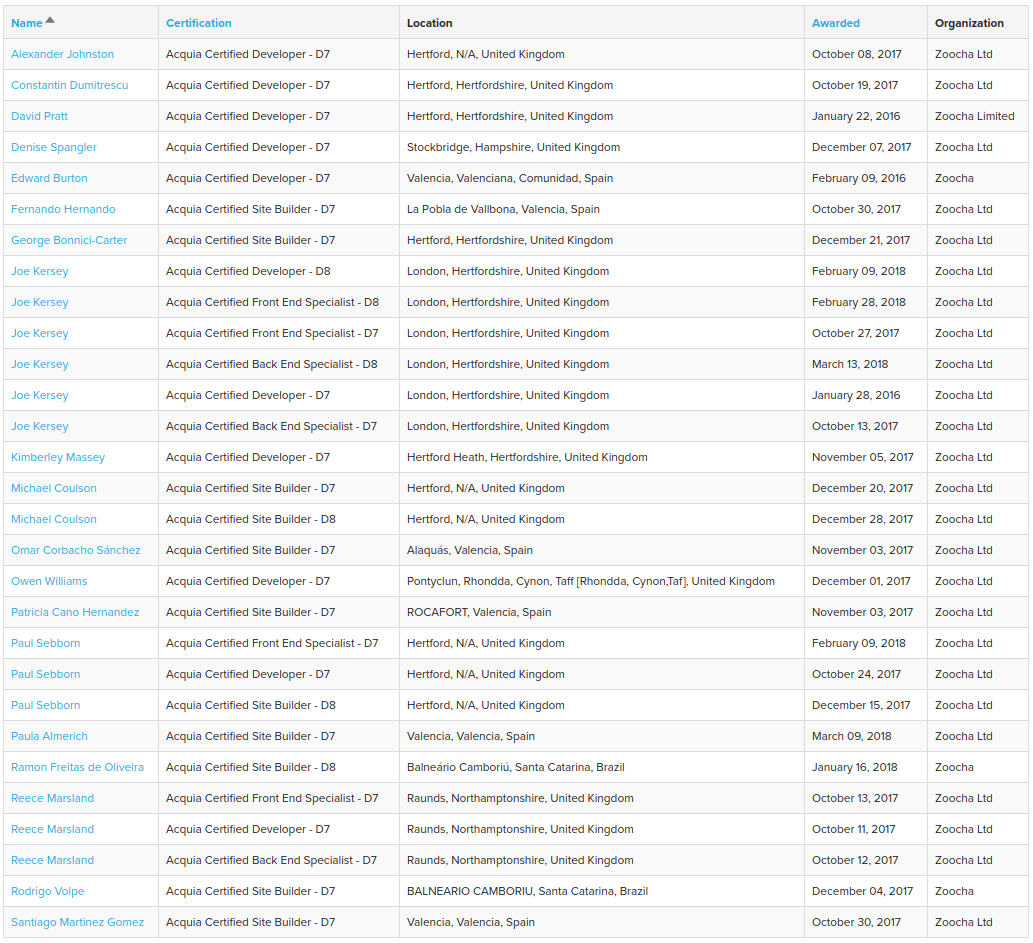This screenshot has width=1033, height=943.
Task: Select the 'October 08, 2017' awarded date
Action: tap(856, 54)
